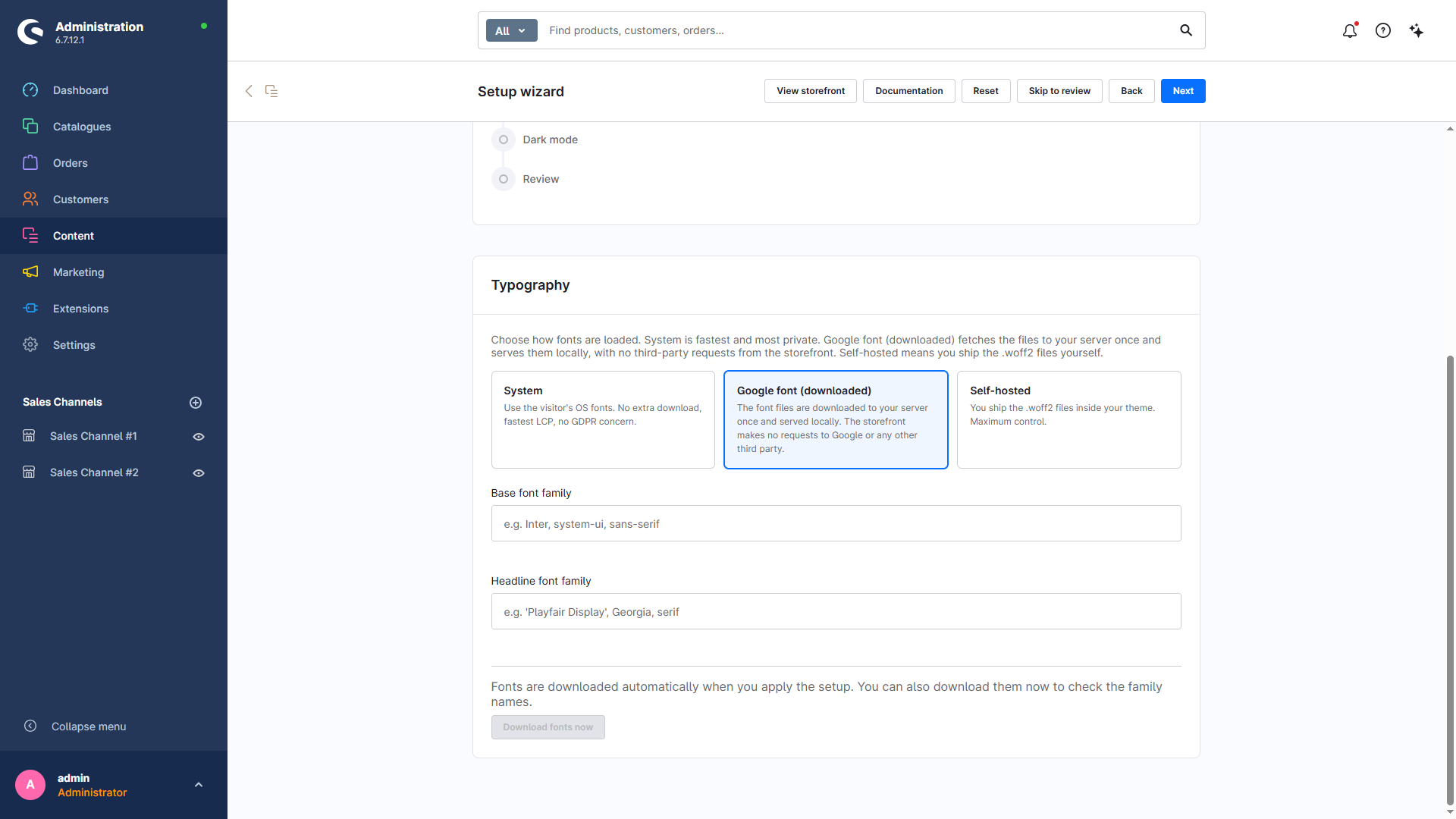This screenshot has height=819, width=1456.
Task: Open the All search scope dropdown
Action: point(511,30)
